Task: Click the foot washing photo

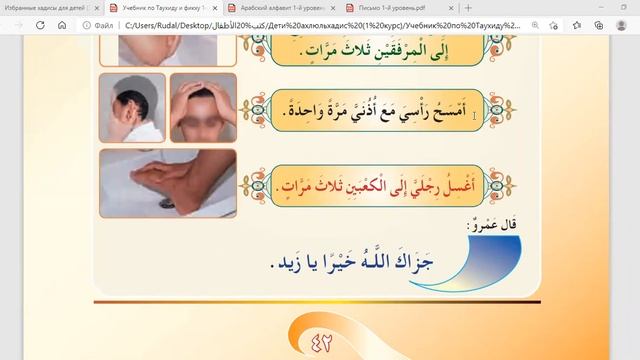Action: 168,183
